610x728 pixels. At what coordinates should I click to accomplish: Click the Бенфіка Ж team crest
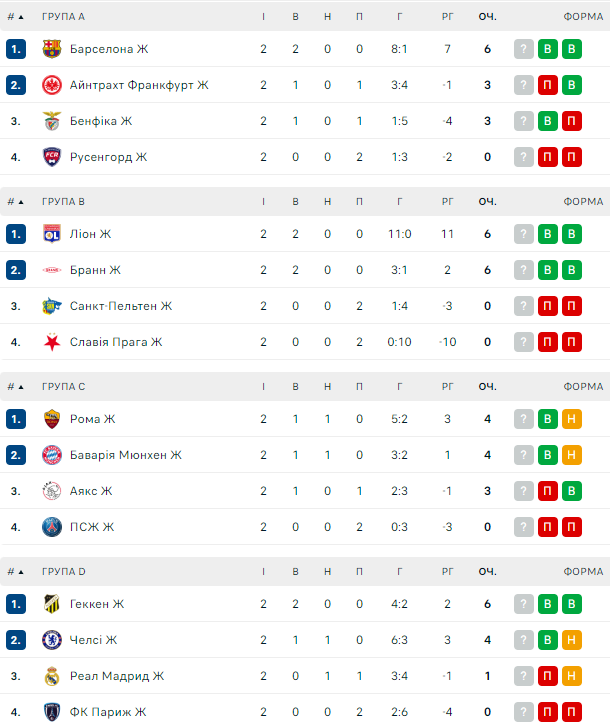(52, 121)
